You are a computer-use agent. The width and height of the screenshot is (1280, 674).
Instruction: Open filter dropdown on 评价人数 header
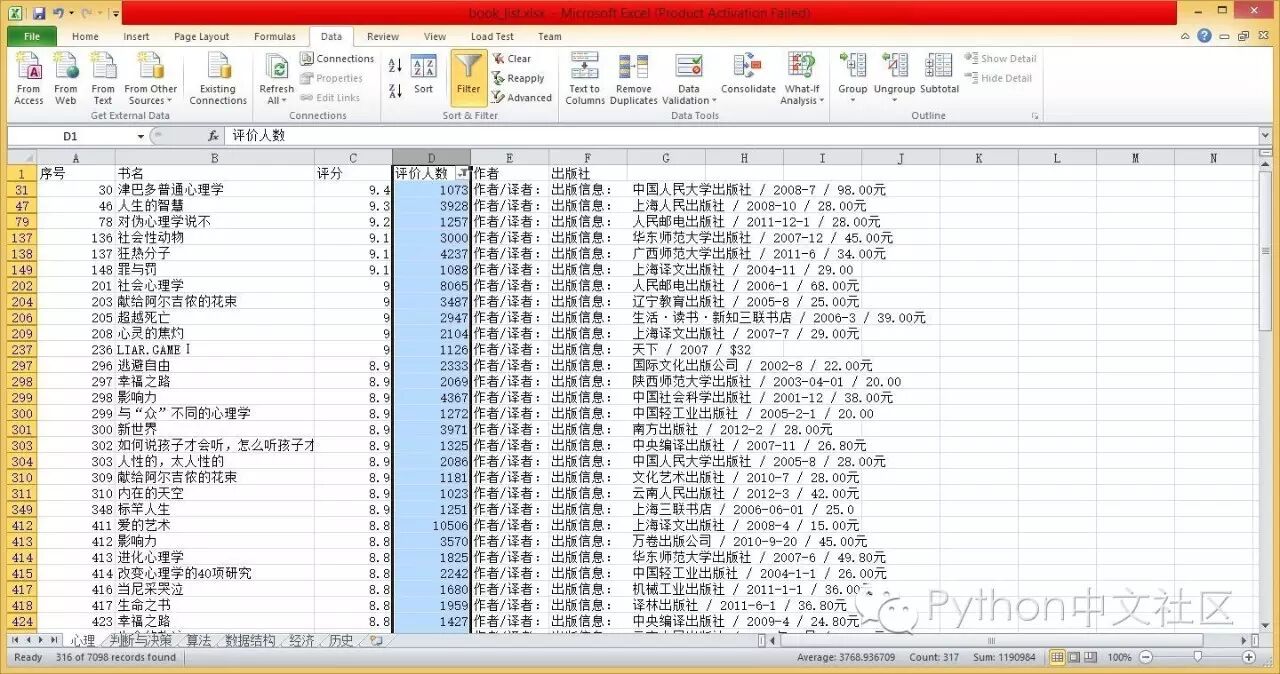[462, 173]
